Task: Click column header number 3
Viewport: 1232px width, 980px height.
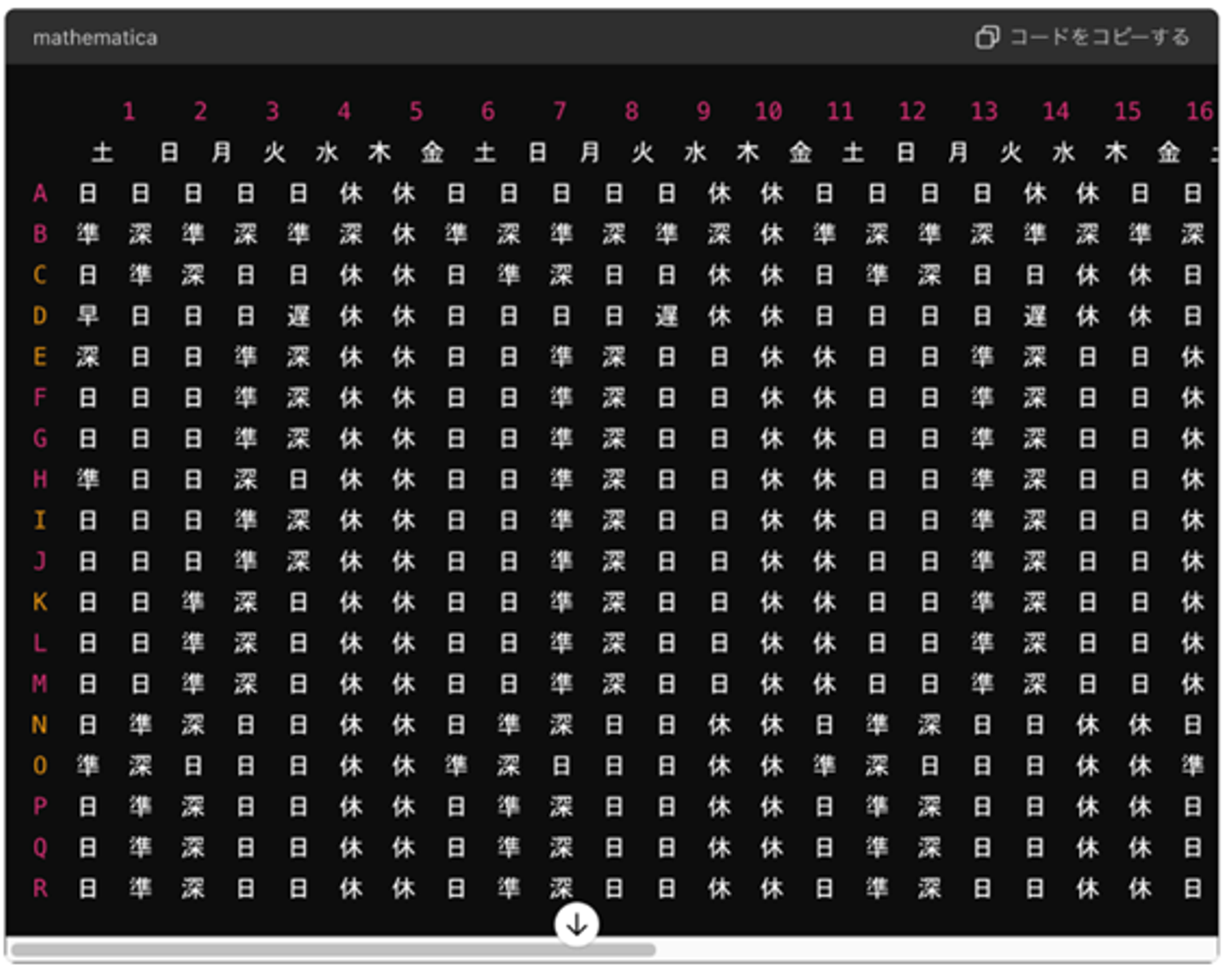Action: click(x=272, y=111)
